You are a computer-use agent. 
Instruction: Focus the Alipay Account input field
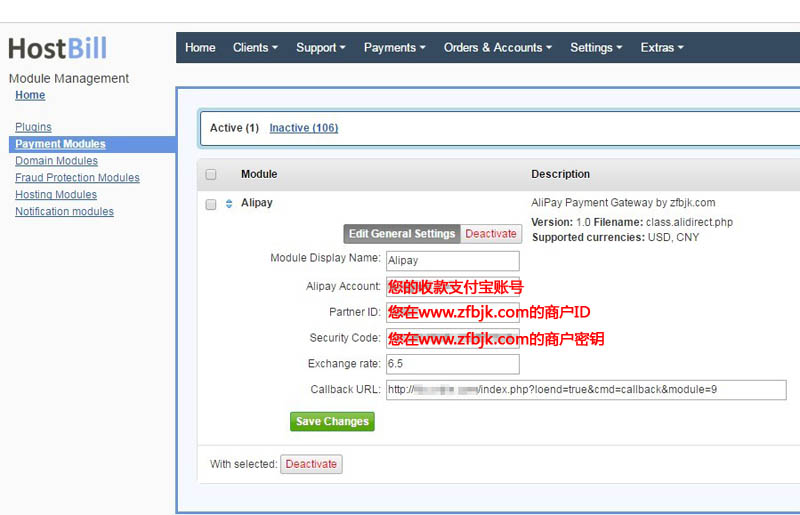[x=453, y=287]
